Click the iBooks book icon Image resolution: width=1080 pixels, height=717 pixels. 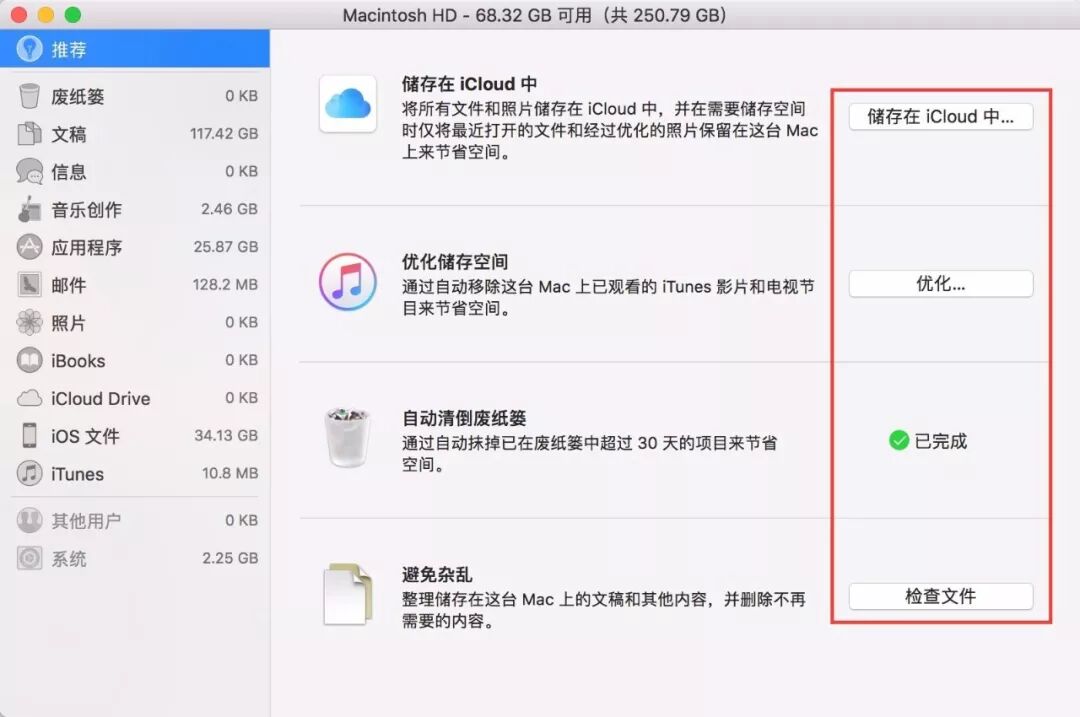tap(29, 360)
